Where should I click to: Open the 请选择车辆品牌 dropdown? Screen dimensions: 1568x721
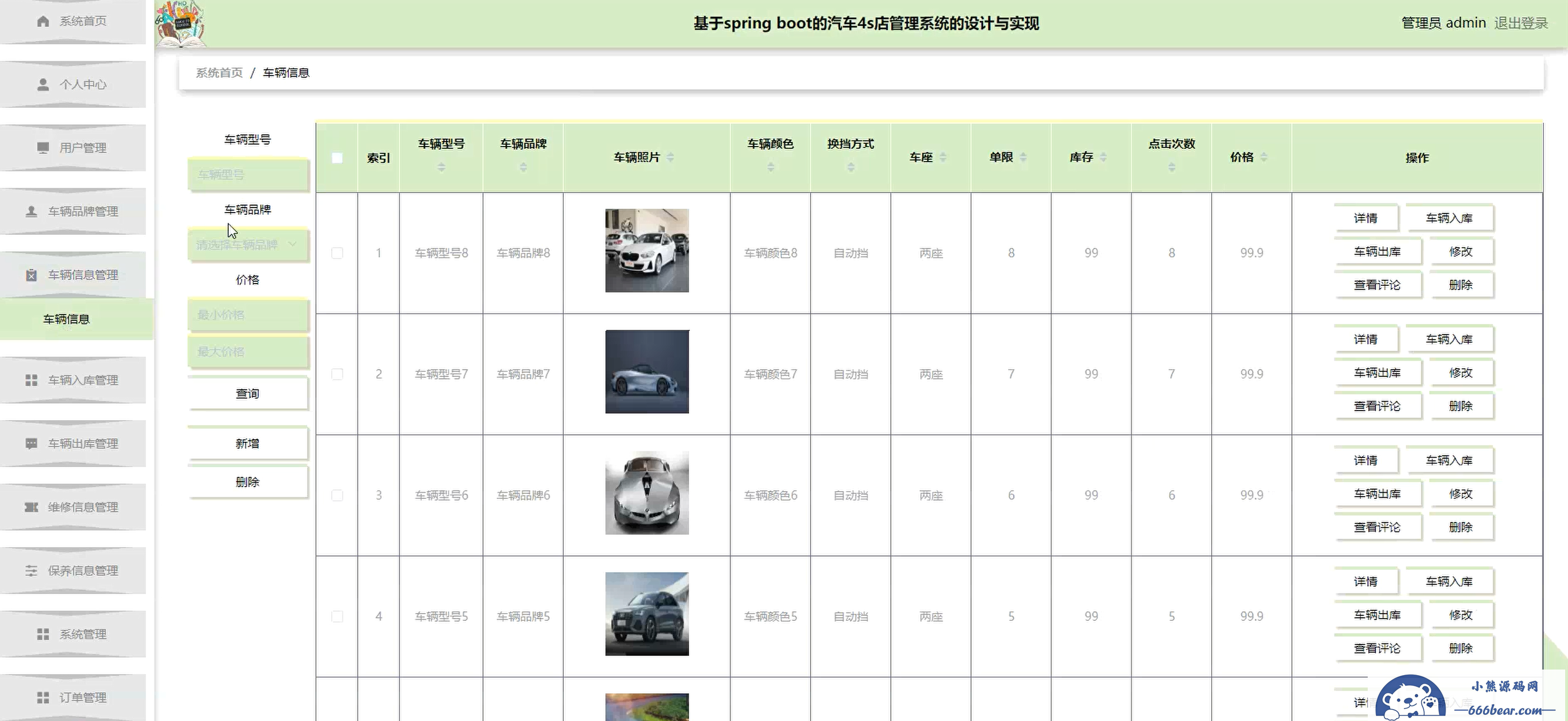coord(248,244)
